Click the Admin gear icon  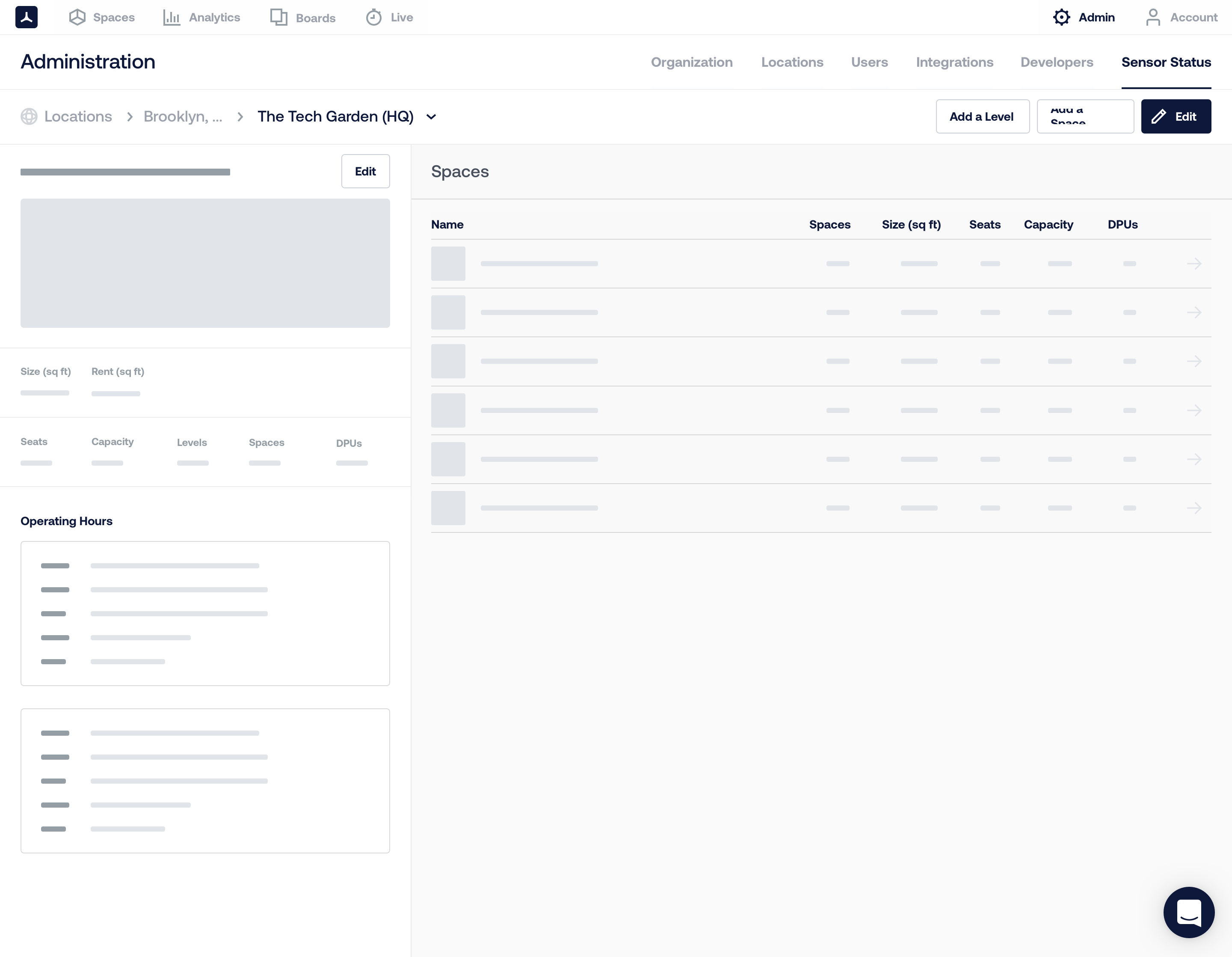pos(1061,17)
